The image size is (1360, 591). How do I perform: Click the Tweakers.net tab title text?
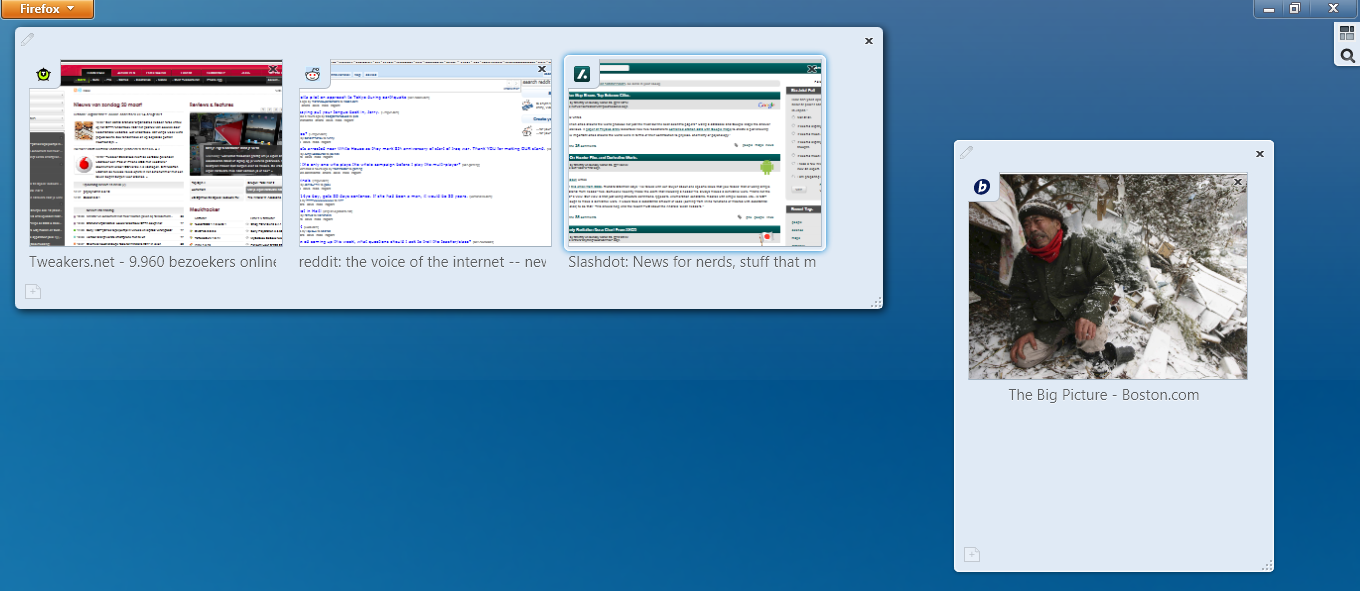153,262
